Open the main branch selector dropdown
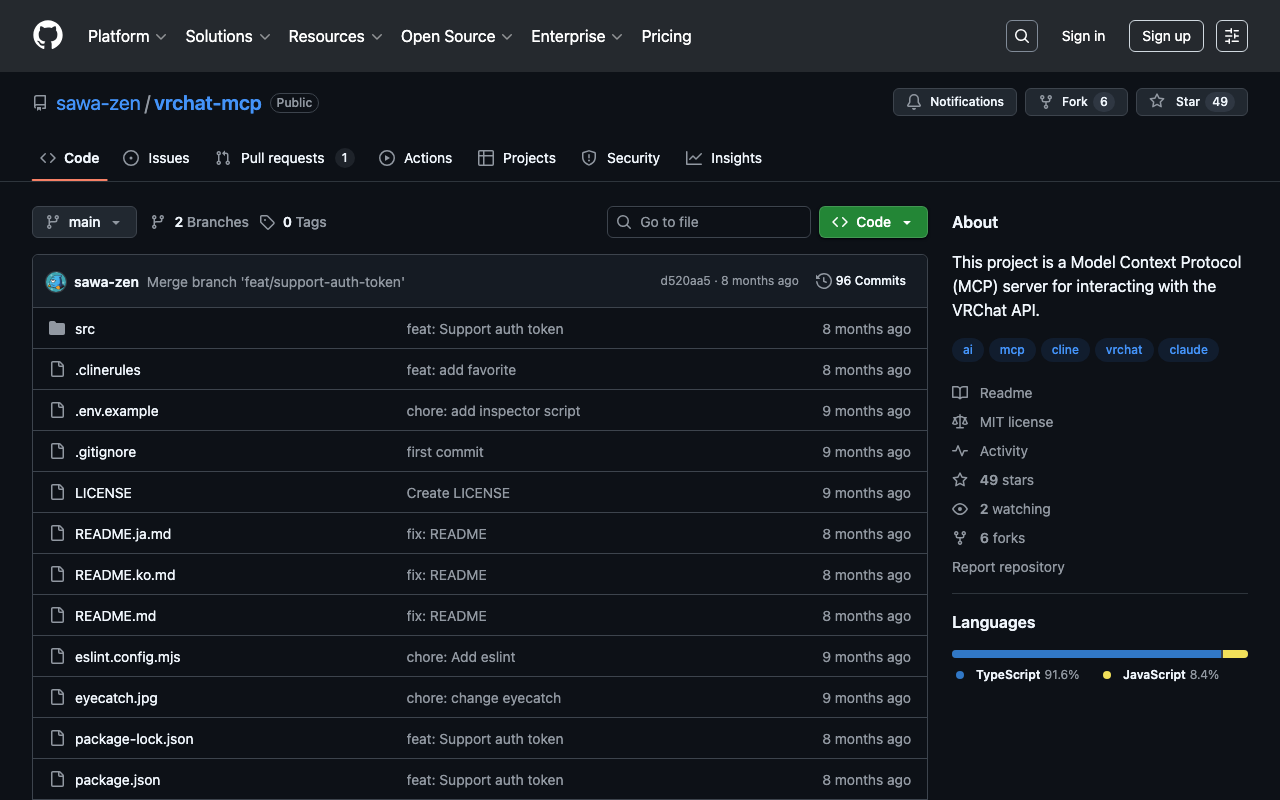 [x=84, y=222]
